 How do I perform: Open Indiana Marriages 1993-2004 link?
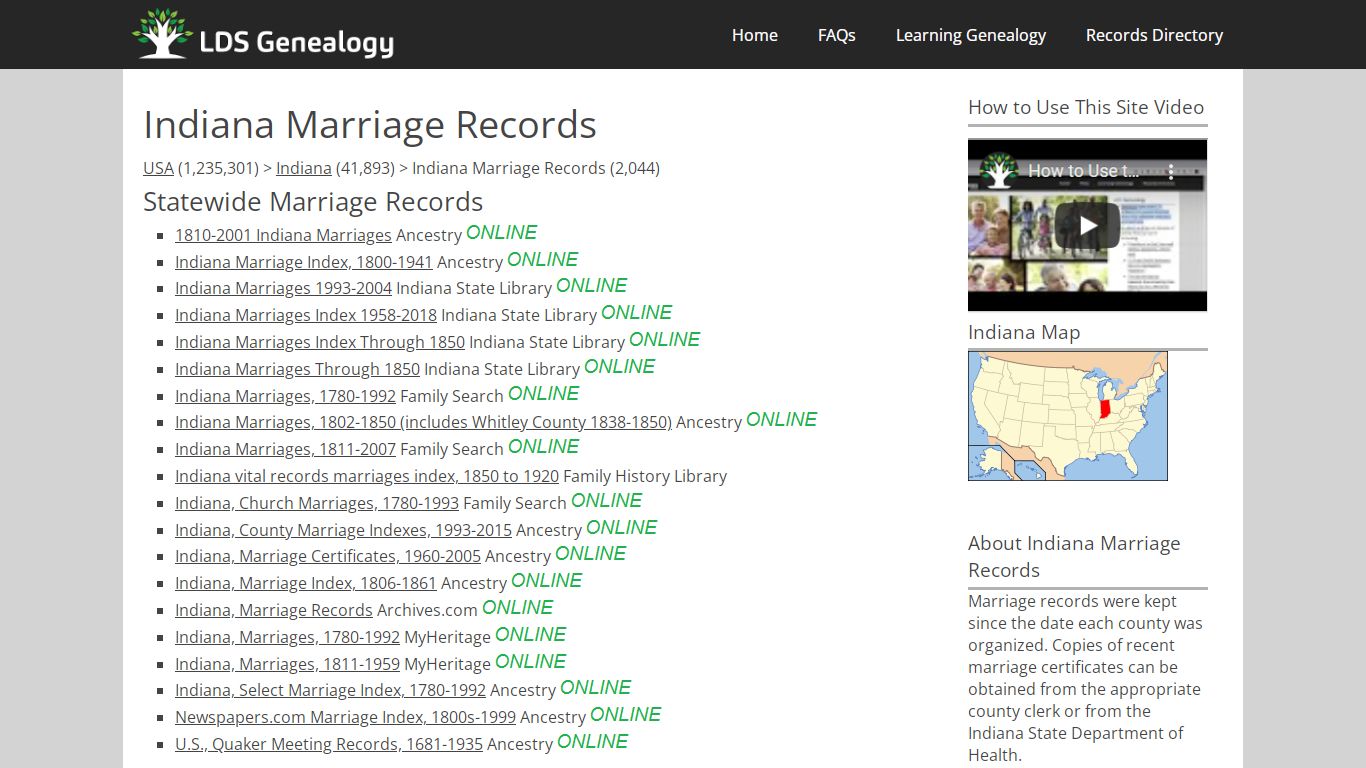[283, 288]
